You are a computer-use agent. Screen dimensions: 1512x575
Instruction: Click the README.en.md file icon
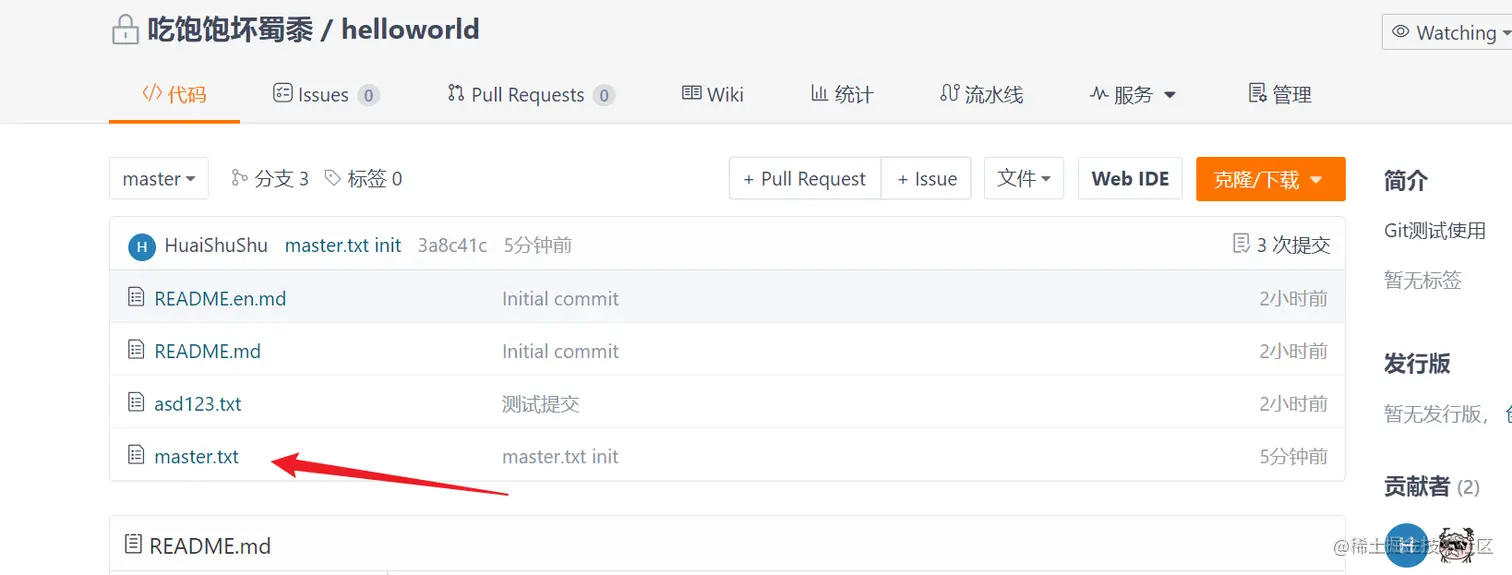point(137,297)
